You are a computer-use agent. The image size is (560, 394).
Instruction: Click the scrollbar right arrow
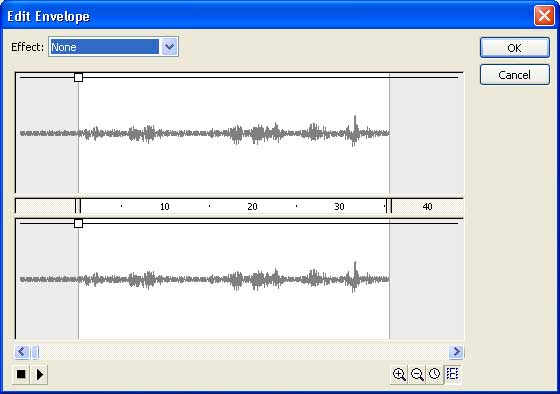point(456,352)
